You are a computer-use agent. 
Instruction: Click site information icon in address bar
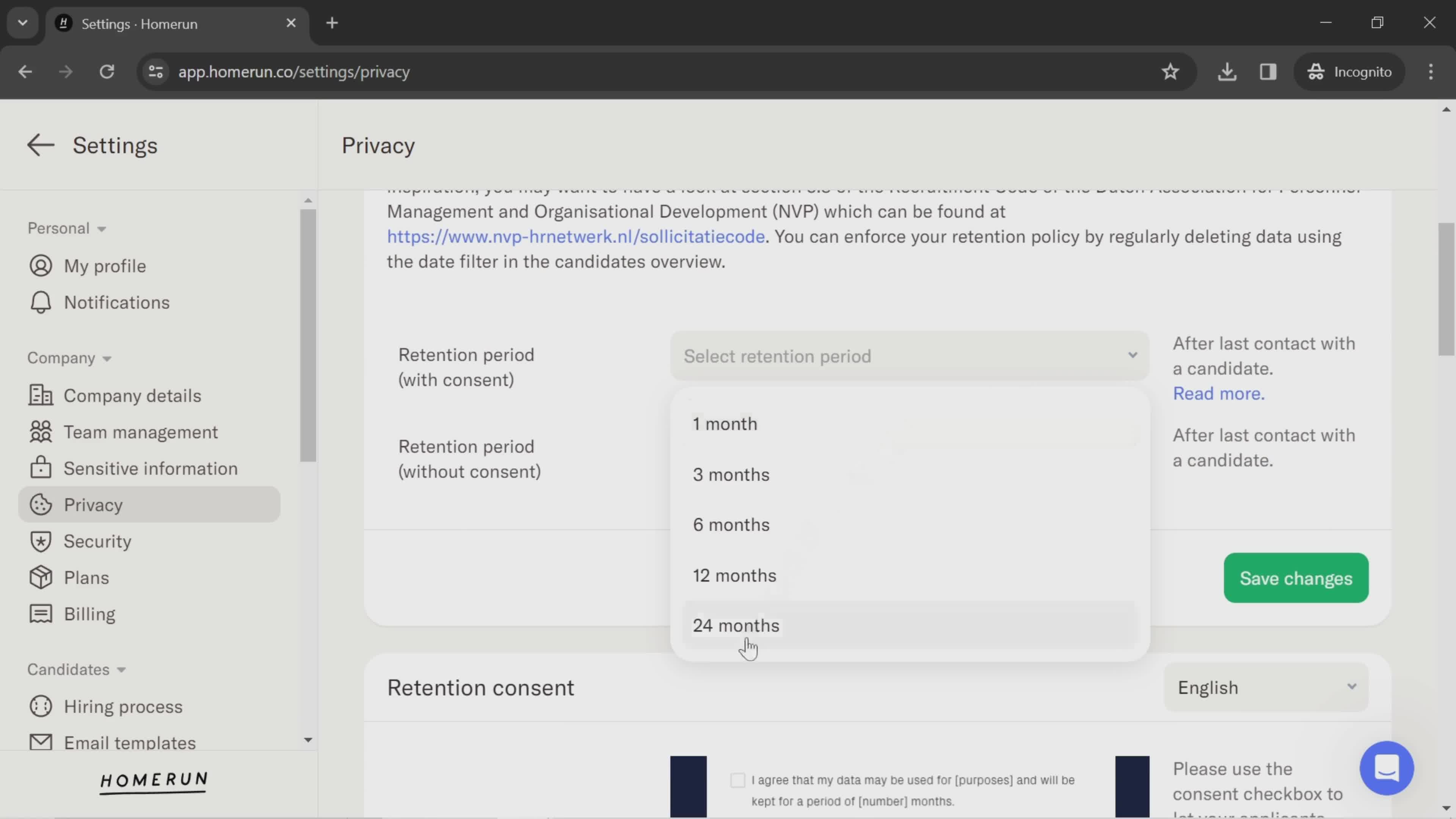point(156,72)
